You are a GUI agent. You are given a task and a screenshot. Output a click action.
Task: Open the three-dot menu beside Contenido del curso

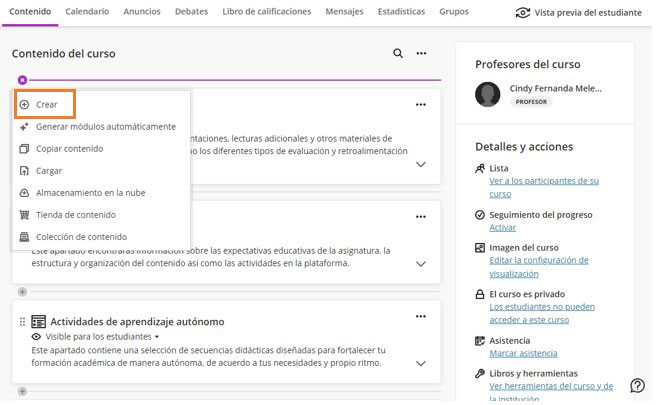pyautogui.click(x=422, y=54)
